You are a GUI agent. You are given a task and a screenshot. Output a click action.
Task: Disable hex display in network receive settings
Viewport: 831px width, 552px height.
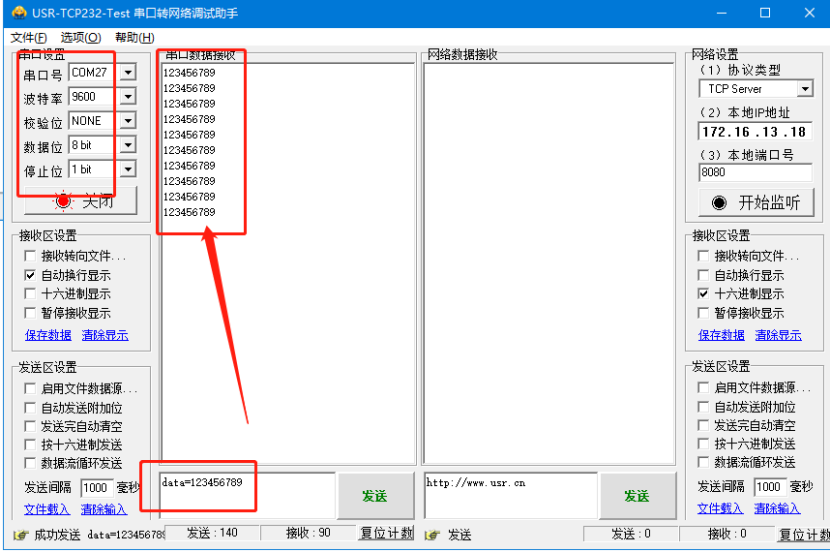(704, 294)
